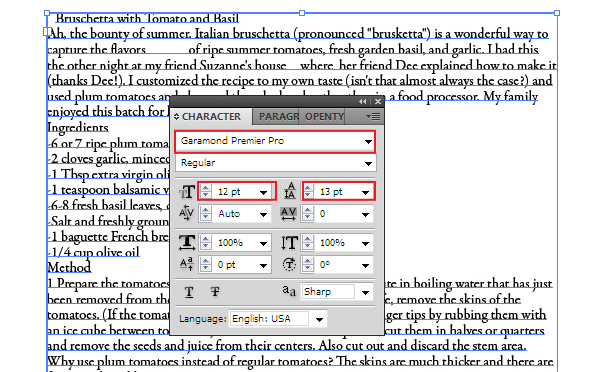Collapse the panel with the double-arrow icon

[362, 101]
